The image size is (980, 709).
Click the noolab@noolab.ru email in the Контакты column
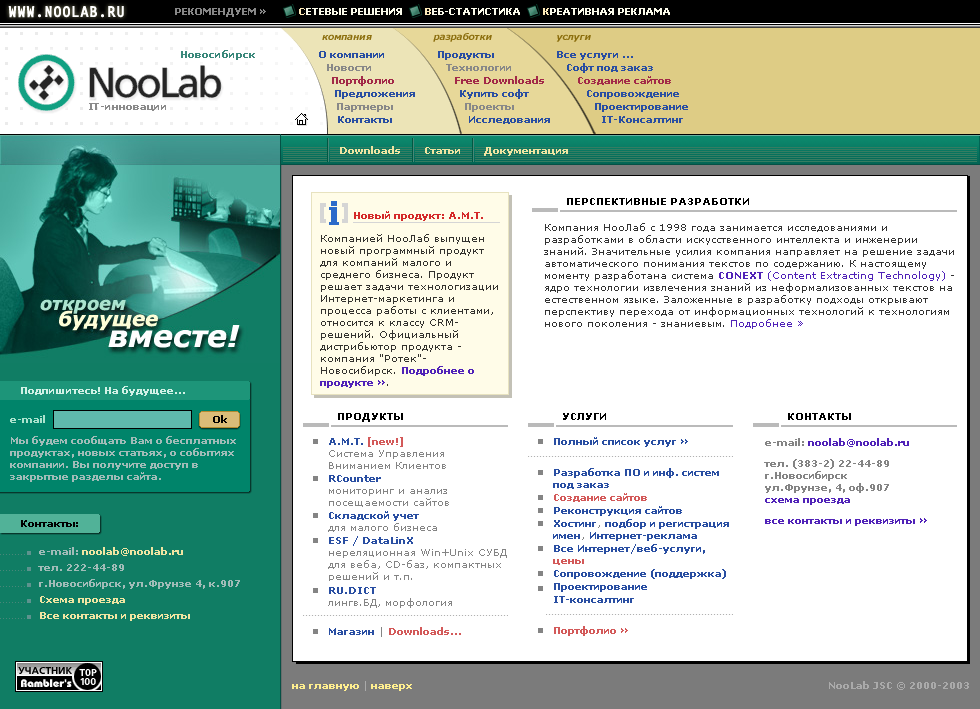tap(858, 442)
